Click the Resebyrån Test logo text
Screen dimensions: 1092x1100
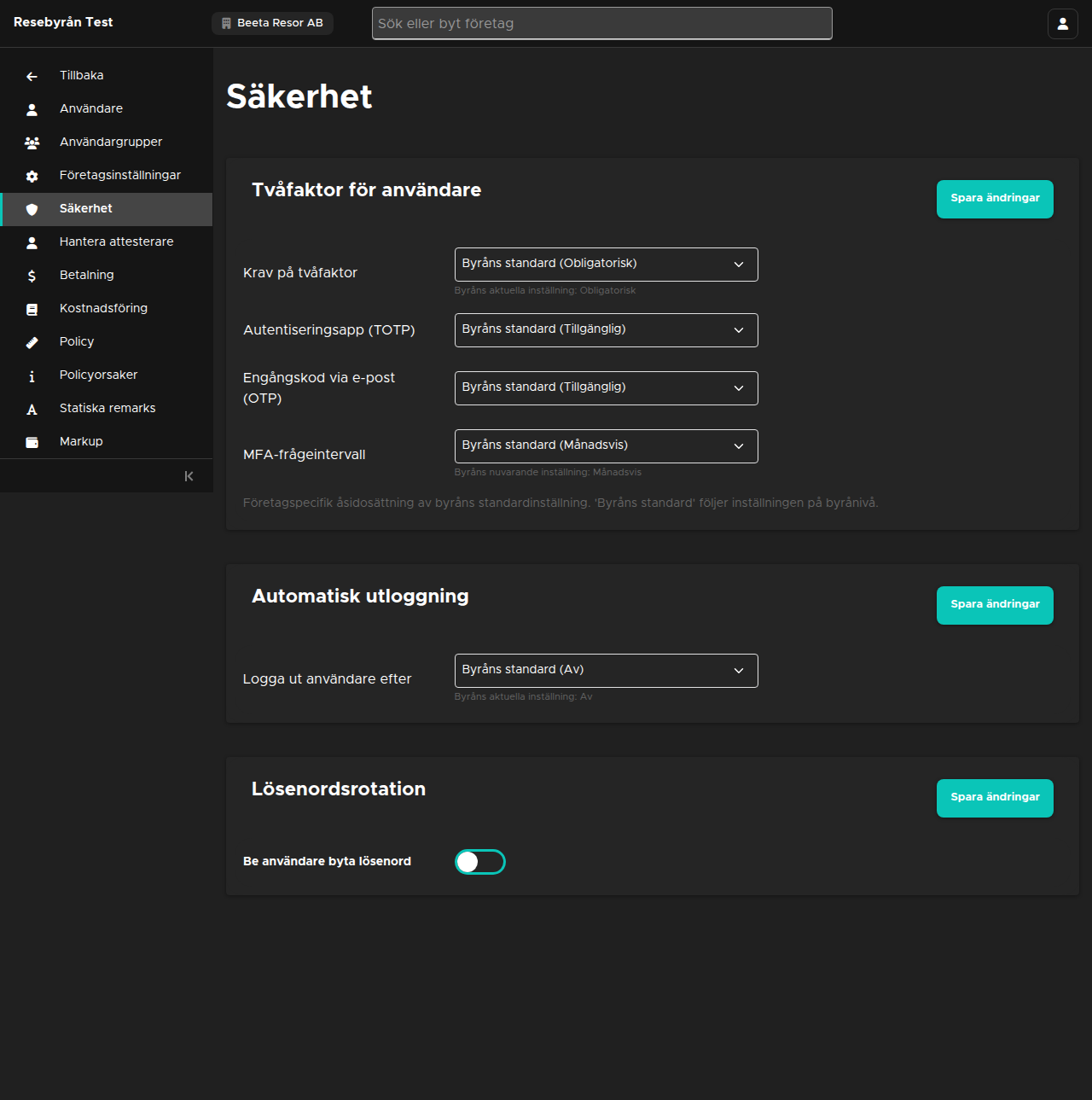(63, 22)
